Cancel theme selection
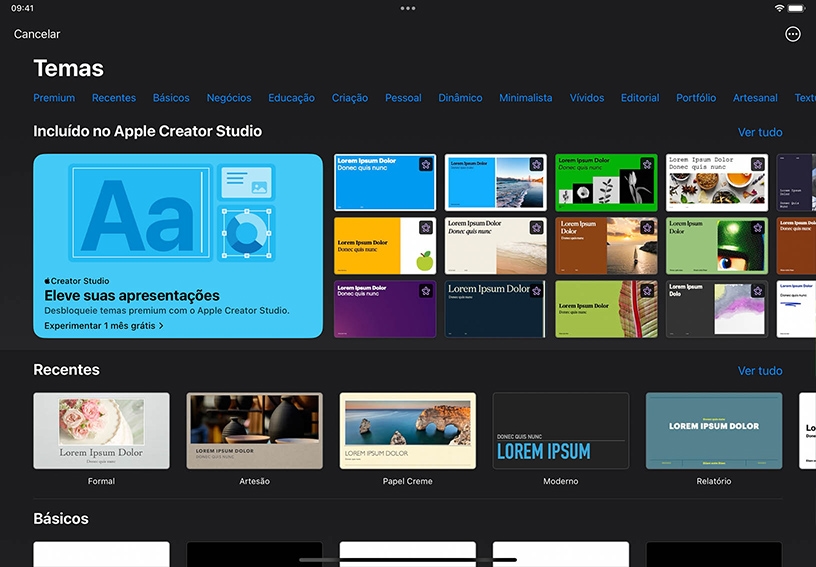Image resolution: width=816 pixels, height=567 pixels. pos(37,34)
